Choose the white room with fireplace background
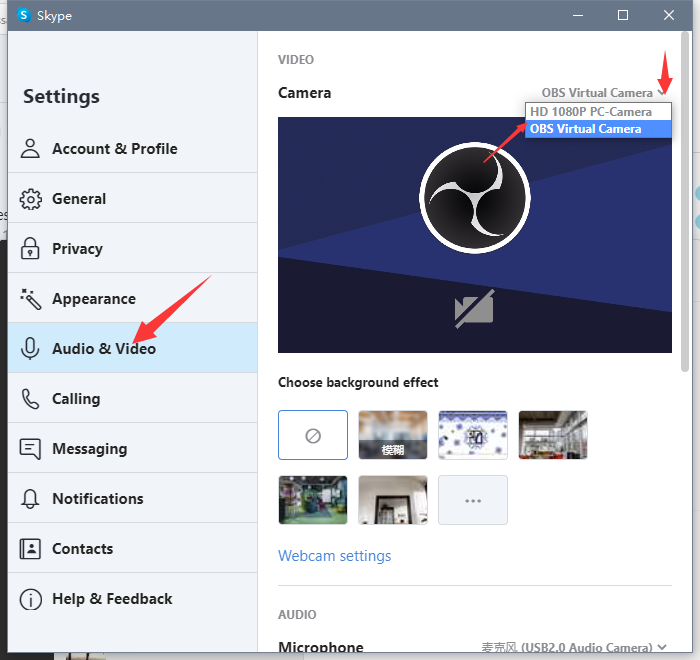Screen dimensions: 700x660 pyautogui.click(x=393, y=500)
